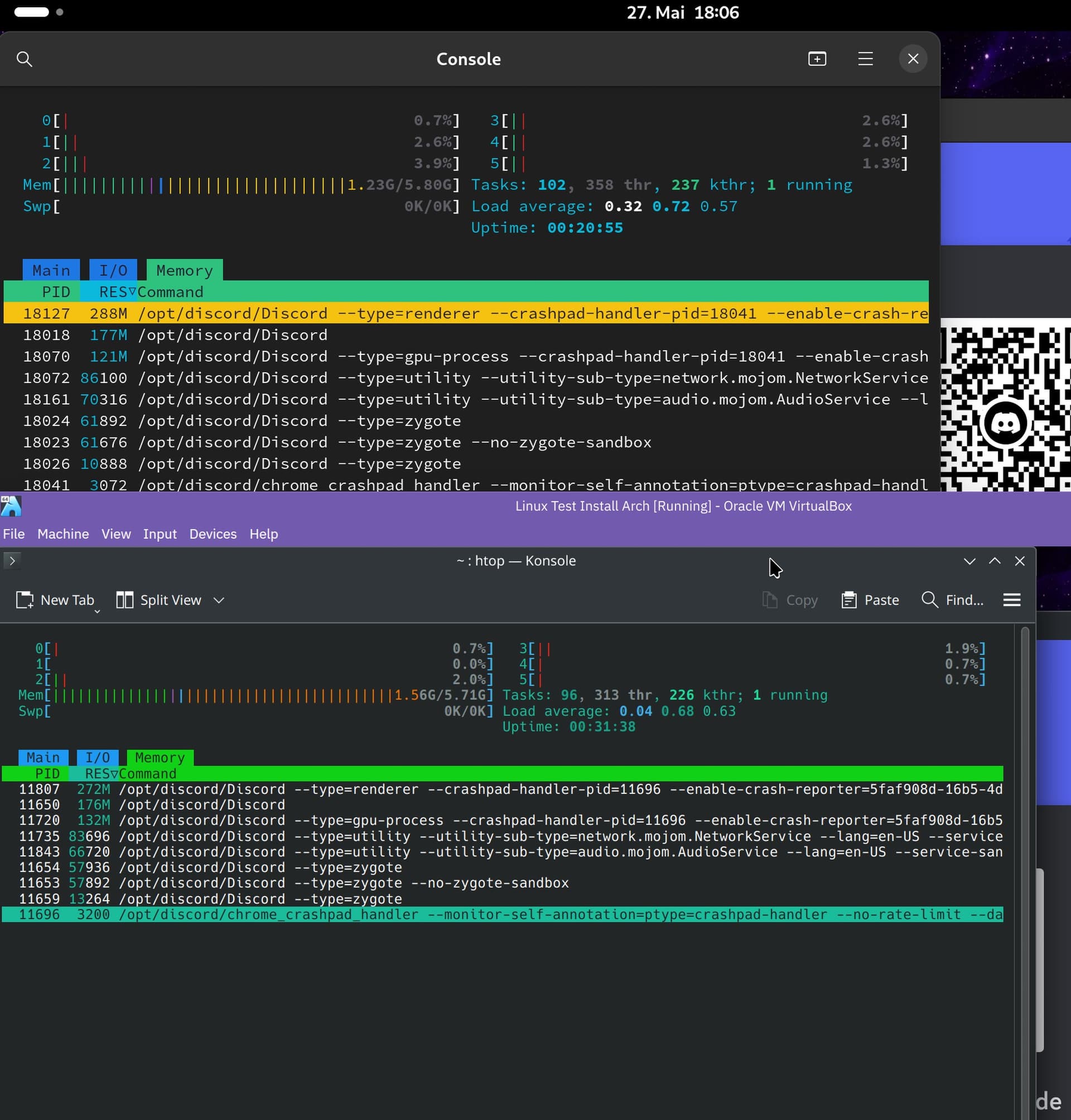Open search in the Console window
1071x1120 pixels.
click(x=24, y=59)
